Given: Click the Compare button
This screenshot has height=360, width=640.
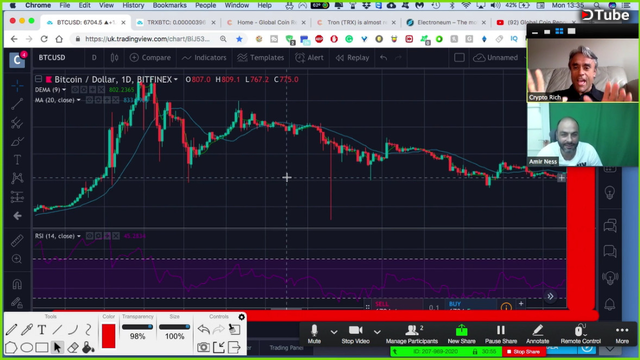Looking at the screenshot, I should coord(150,58).
